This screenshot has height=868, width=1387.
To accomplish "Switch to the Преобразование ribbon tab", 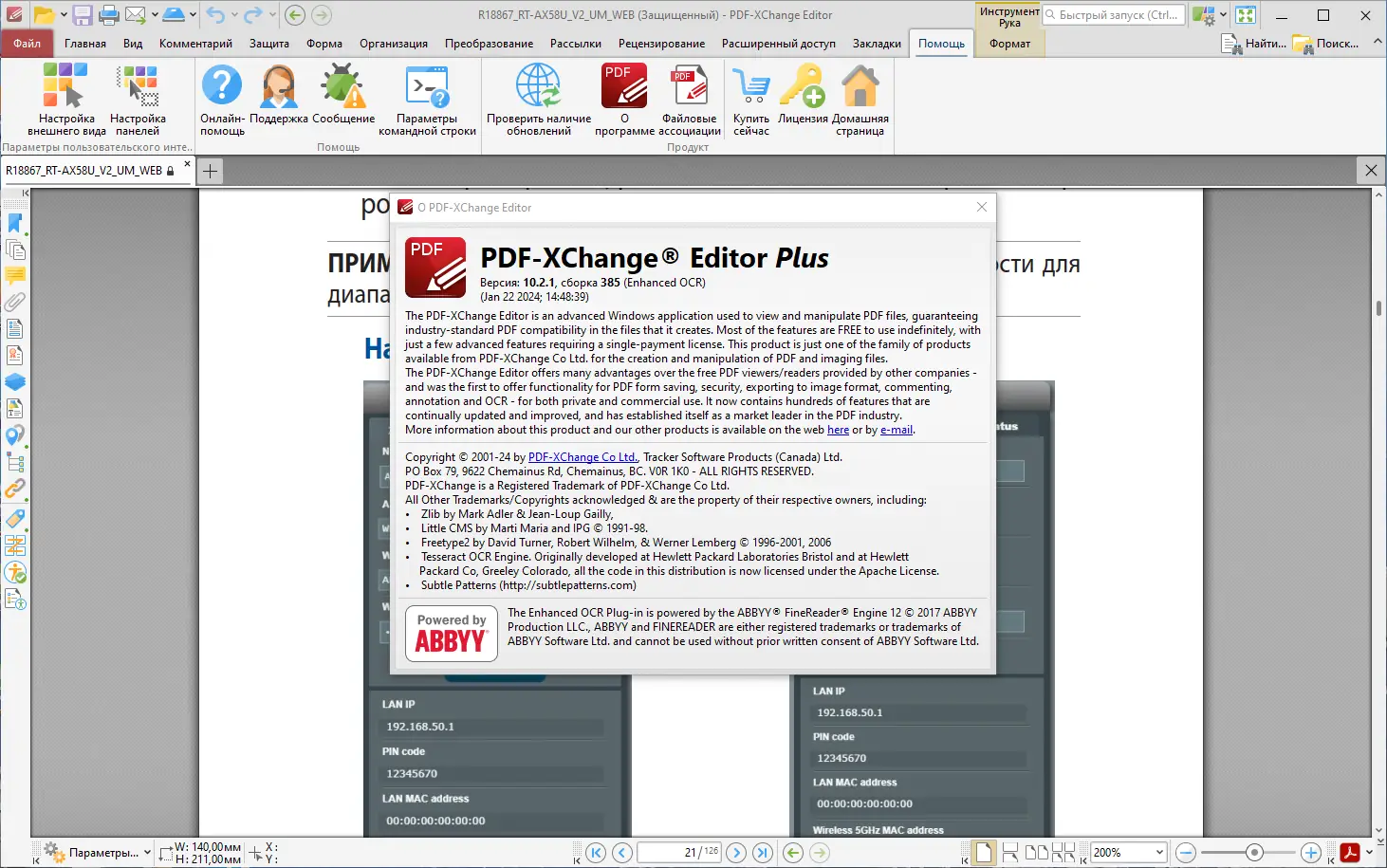I will click(489, 44).
